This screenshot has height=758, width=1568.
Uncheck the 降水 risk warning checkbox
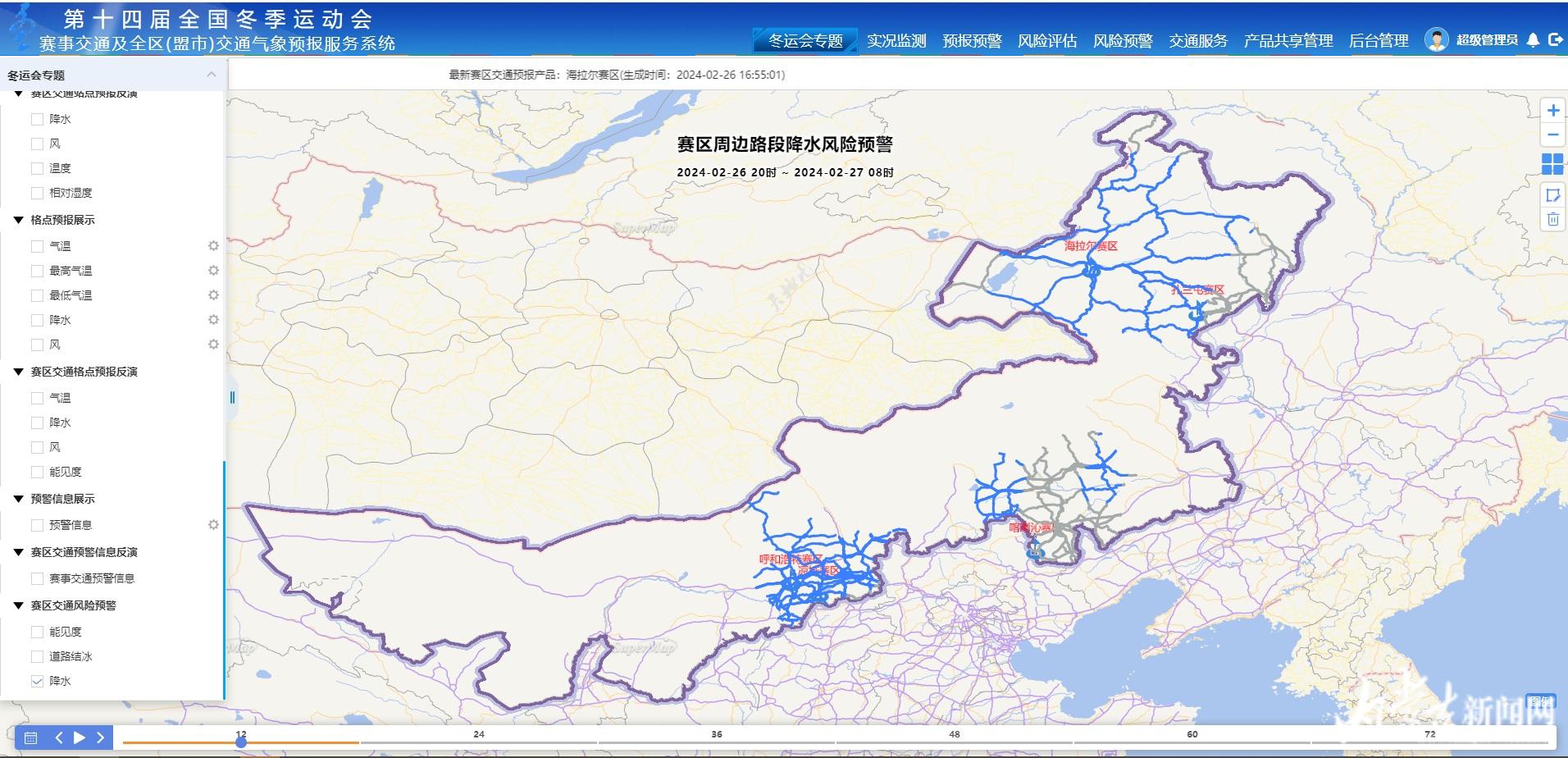pos(37,681)
